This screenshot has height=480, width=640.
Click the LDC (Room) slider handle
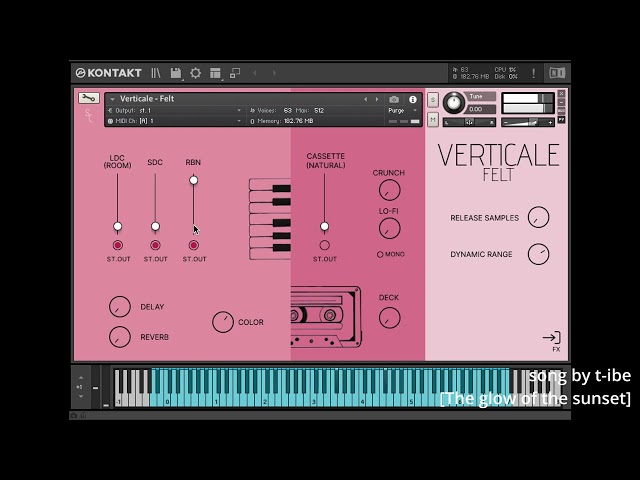point(118,226)
